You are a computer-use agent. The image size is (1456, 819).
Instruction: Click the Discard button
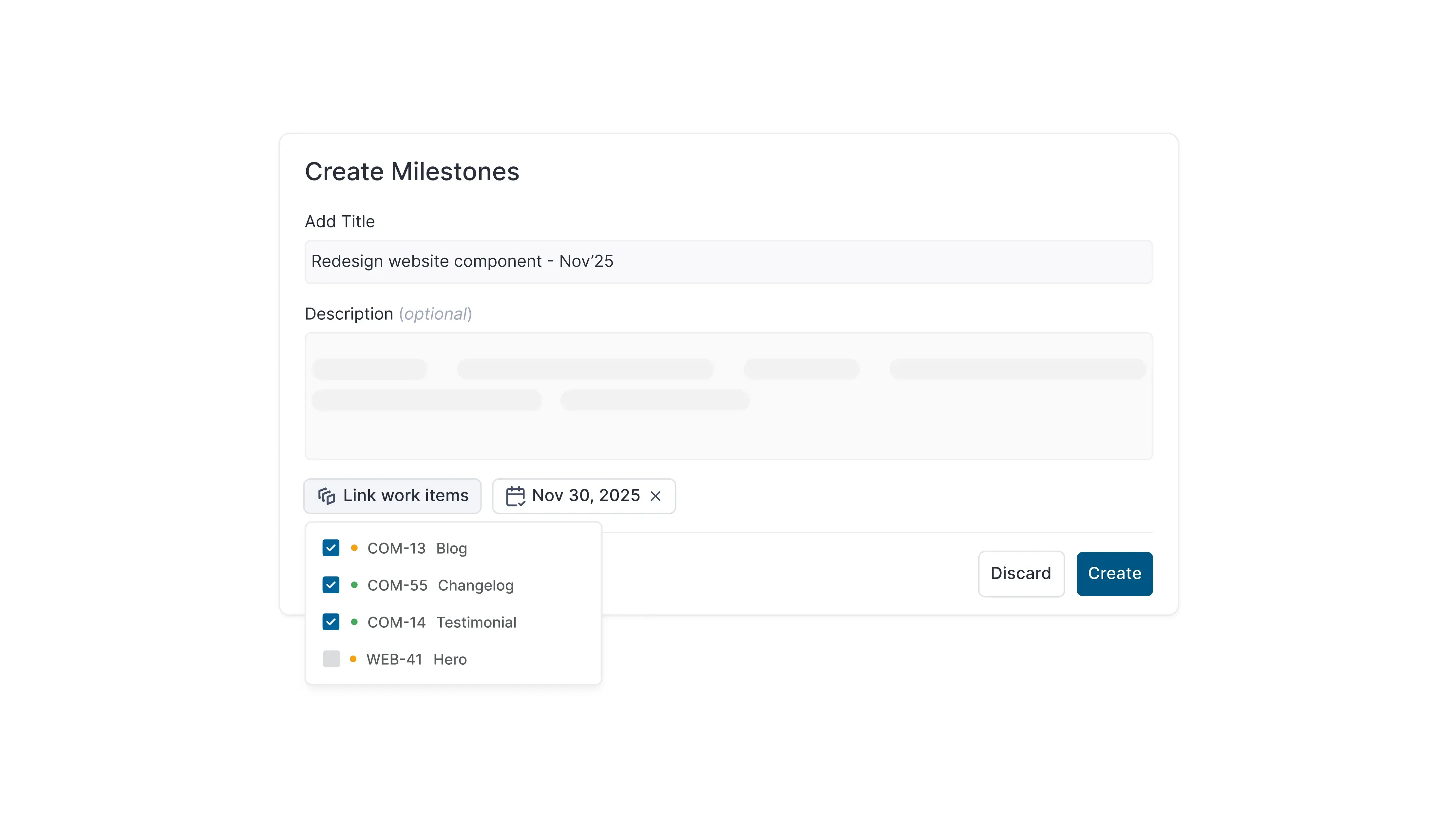(1021, 574)
